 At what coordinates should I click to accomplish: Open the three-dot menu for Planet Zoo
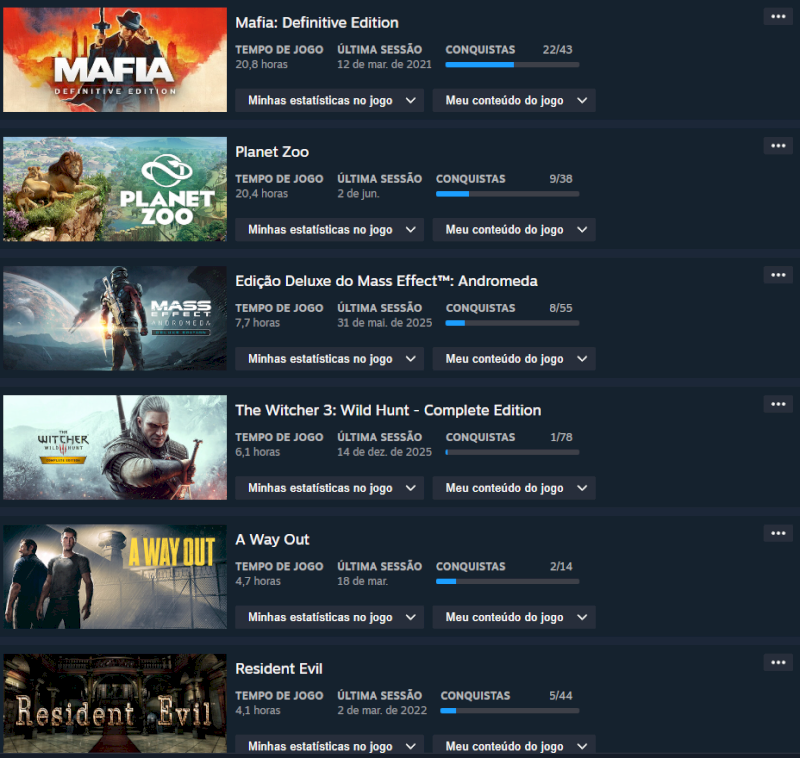(x=778, y=146)
